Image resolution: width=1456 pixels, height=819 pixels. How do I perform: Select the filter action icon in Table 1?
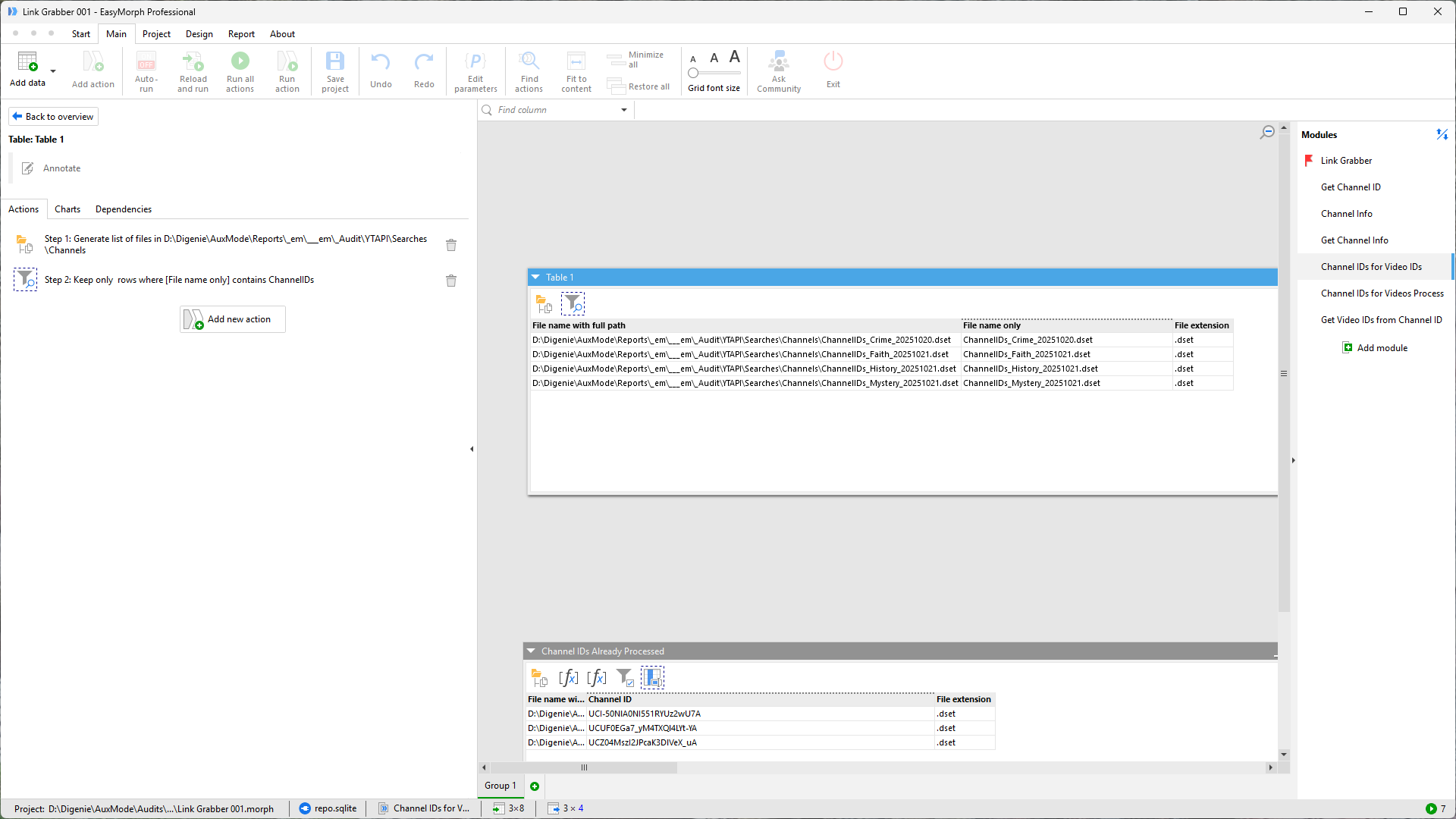tap(573, 304)
